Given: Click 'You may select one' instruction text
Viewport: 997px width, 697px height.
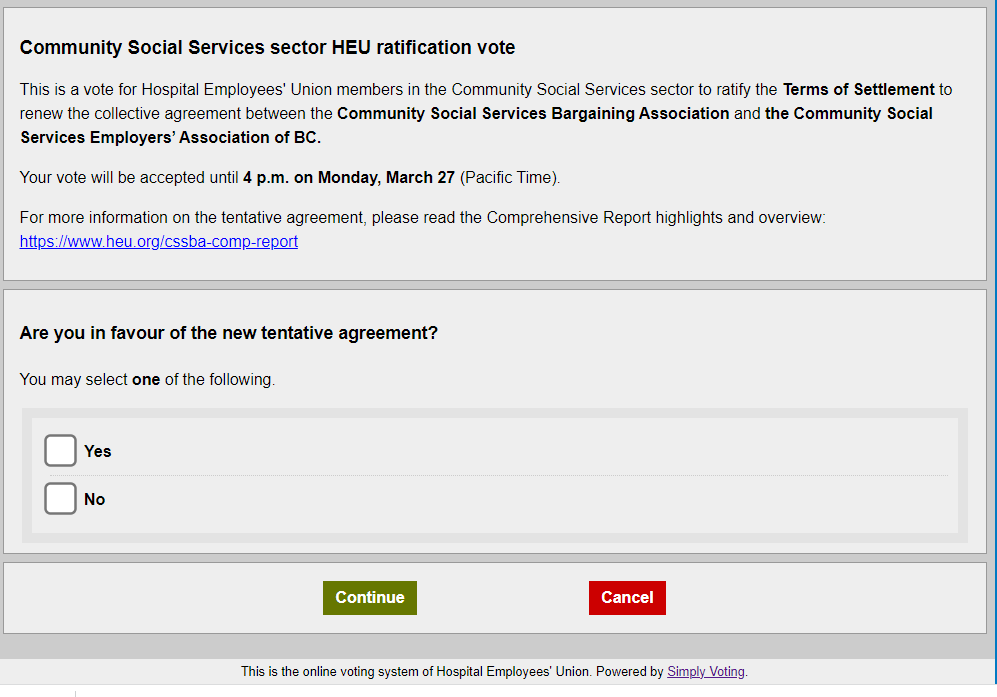Looking at the screenshot, I should coord(147,380).
